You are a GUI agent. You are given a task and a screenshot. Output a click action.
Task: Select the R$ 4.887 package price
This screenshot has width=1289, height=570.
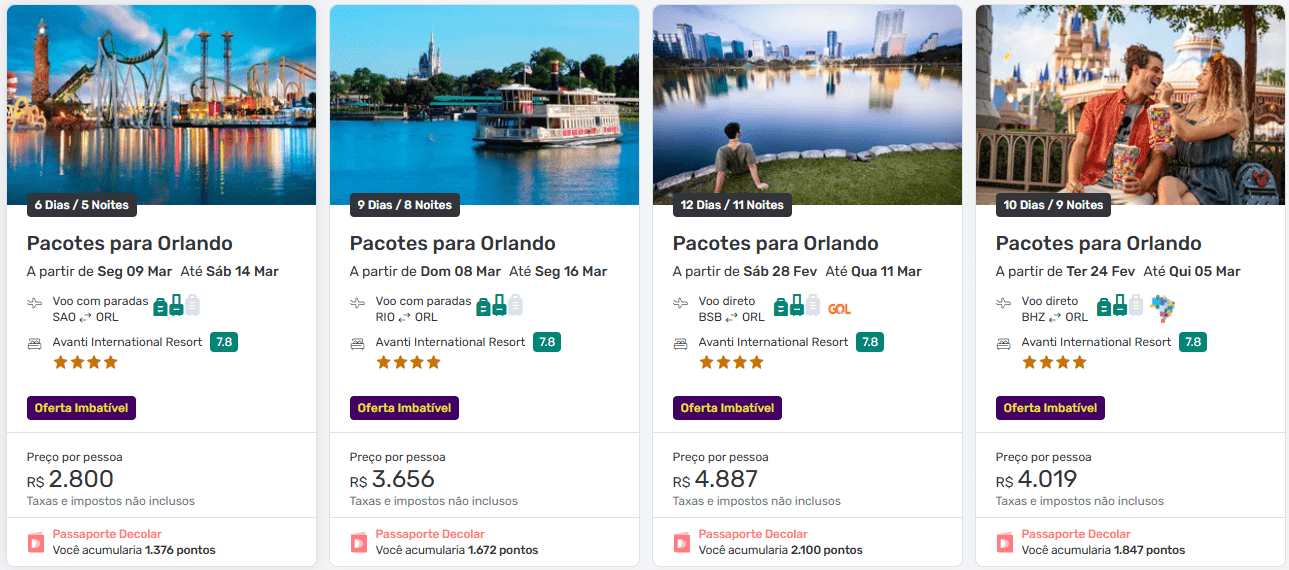point(715,479)
